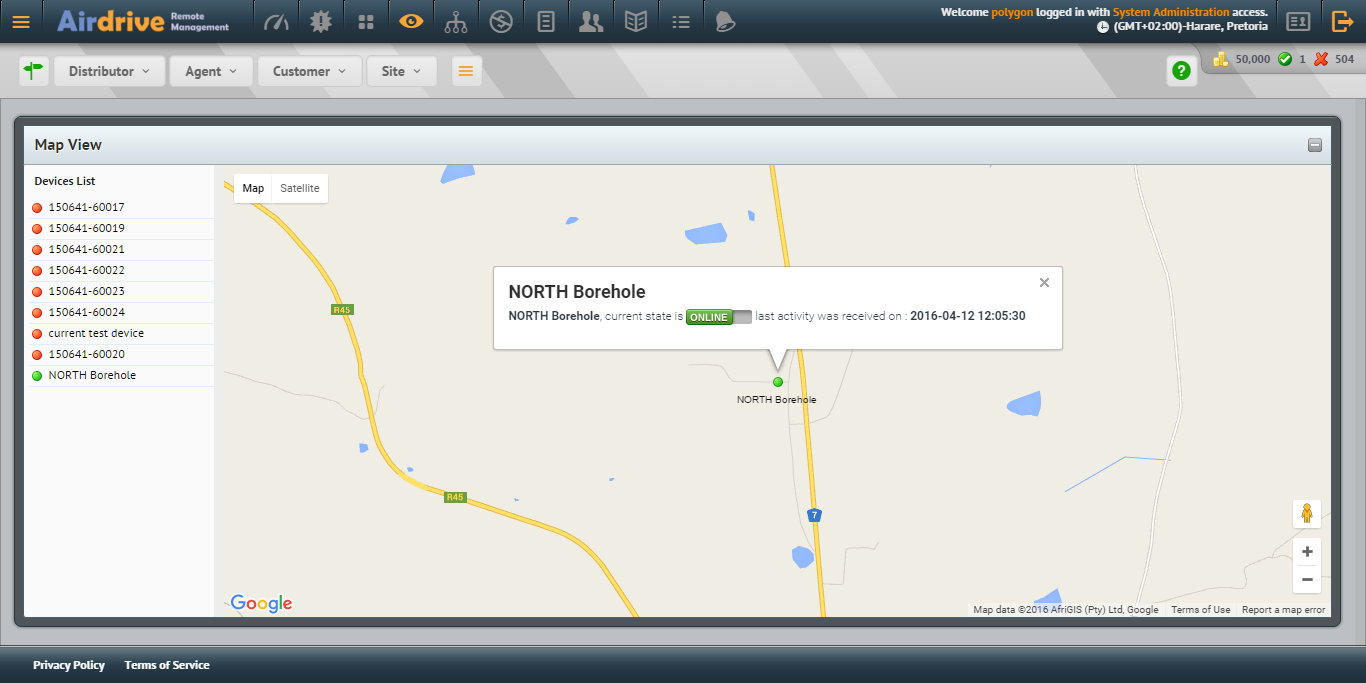The width and height of the screenshot is (1366, 683).
Task: Switch to Satellite view type
Action: pos(300,188)
